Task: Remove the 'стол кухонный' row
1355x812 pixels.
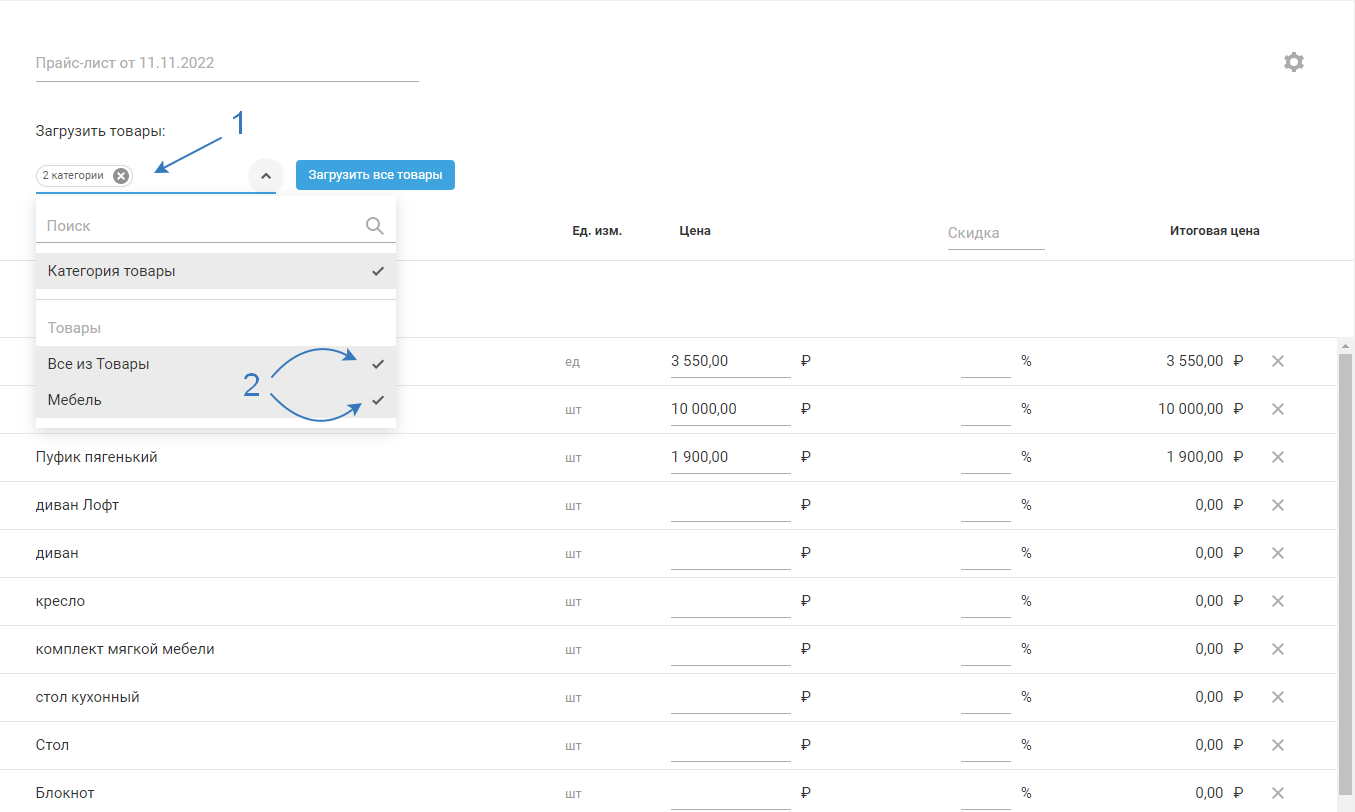Action: [1277, 697]
